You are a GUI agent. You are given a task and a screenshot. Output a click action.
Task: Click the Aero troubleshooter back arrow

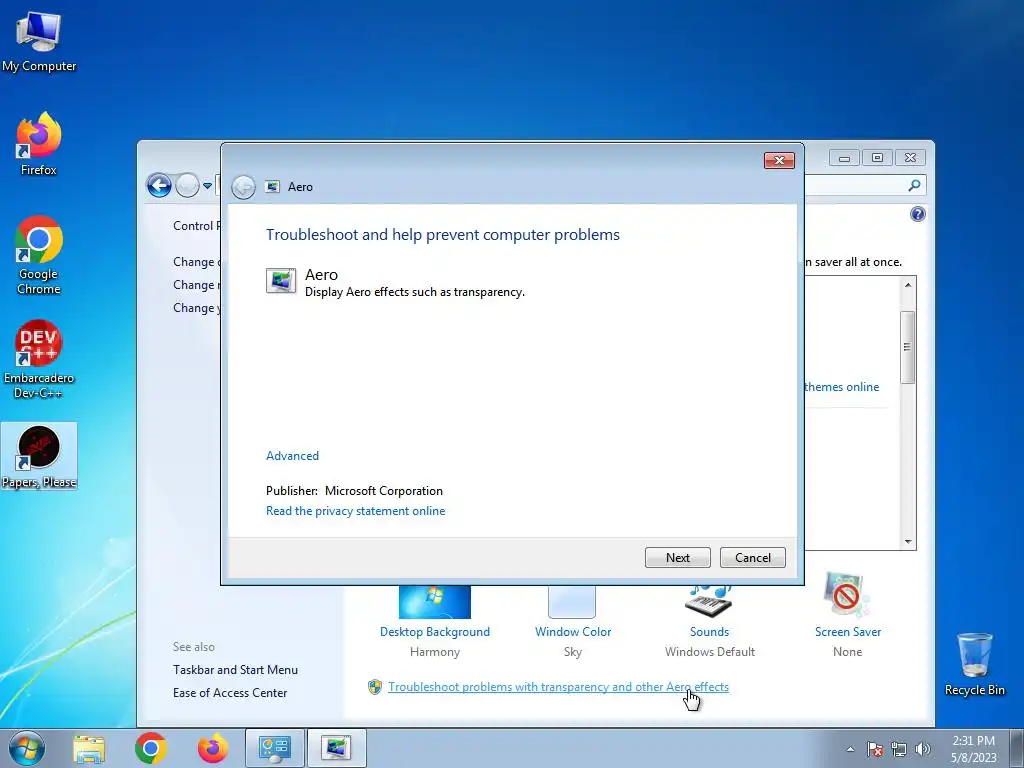[x=243, y=187]
